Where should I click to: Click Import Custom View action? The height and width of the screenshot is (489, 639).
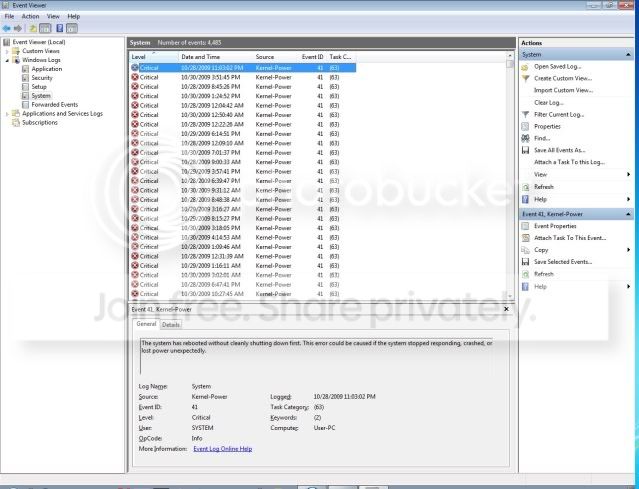coord(563,90)
